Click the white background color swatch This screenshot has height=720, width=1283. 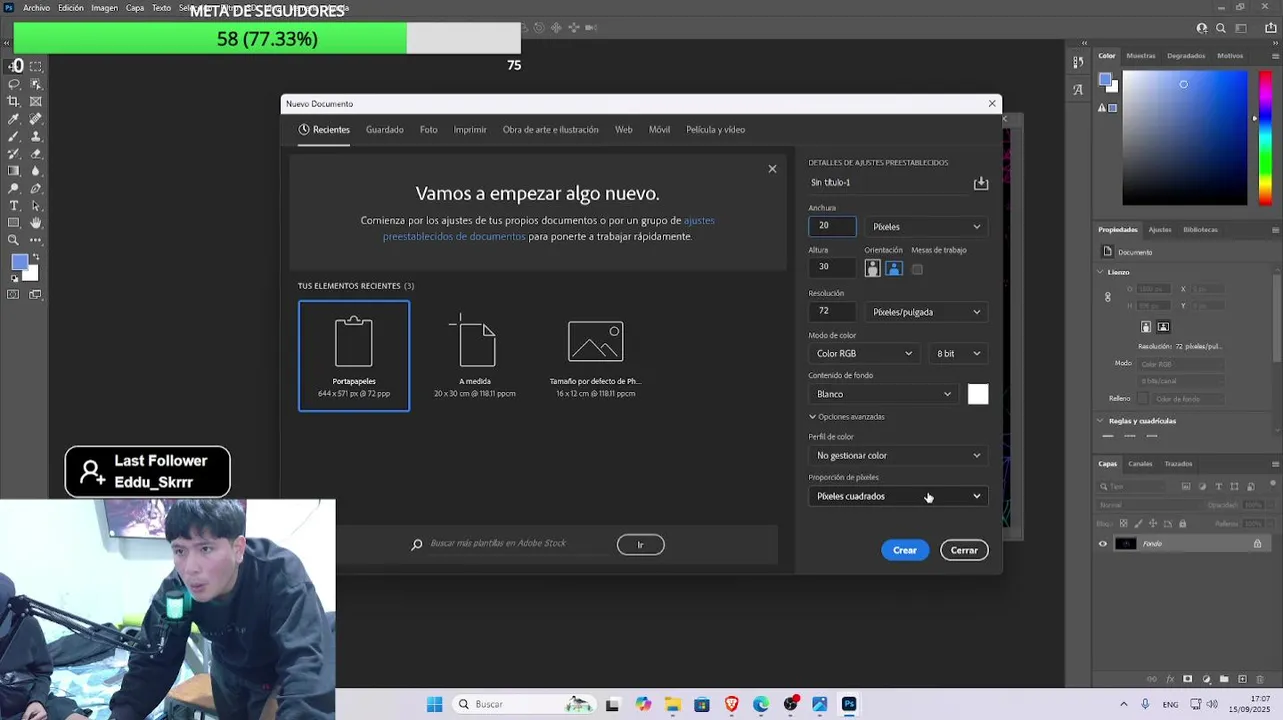point(978,395)
